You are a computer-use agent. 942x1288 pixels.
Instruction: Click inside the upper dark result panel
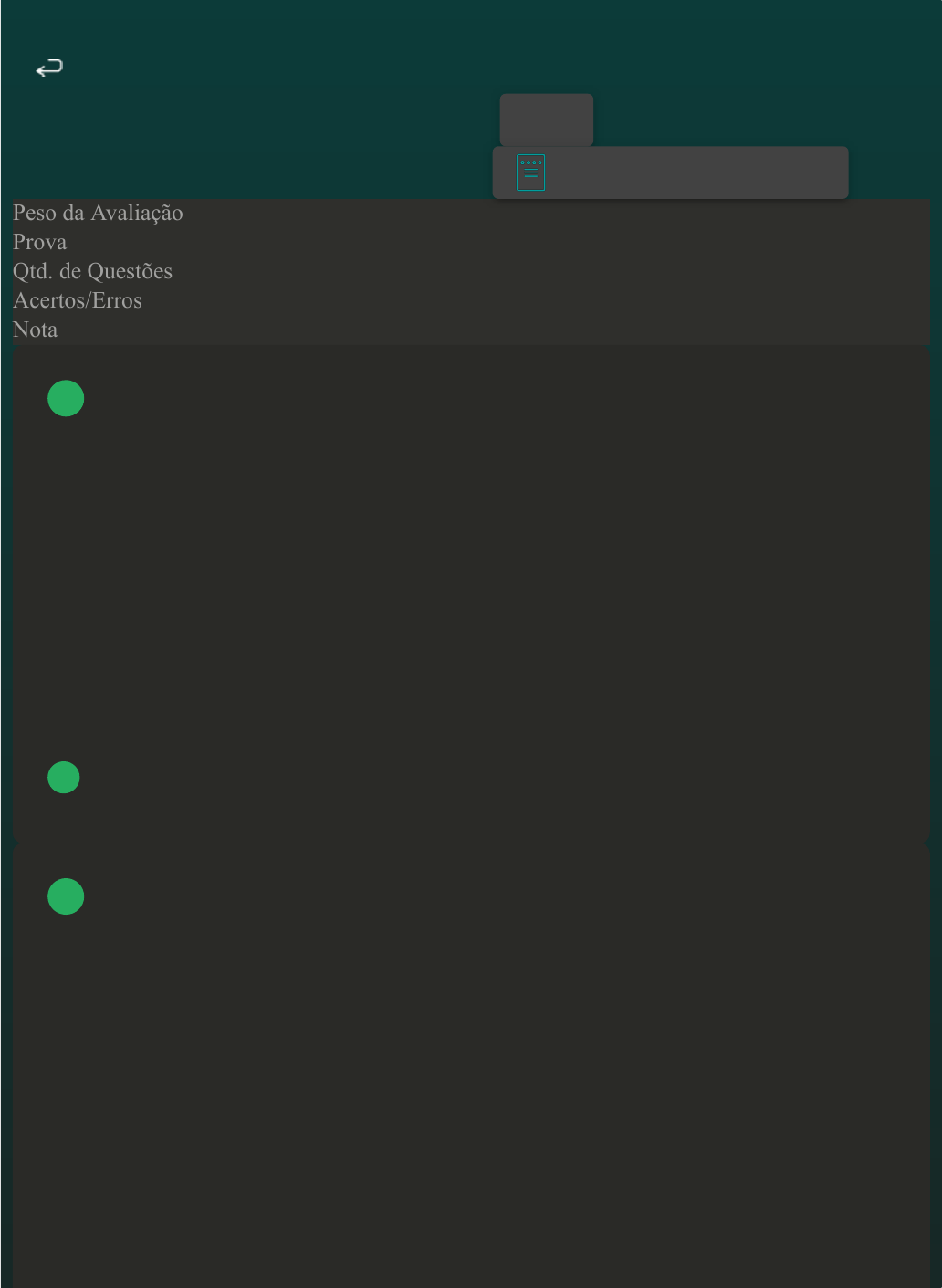coord(471,593)
